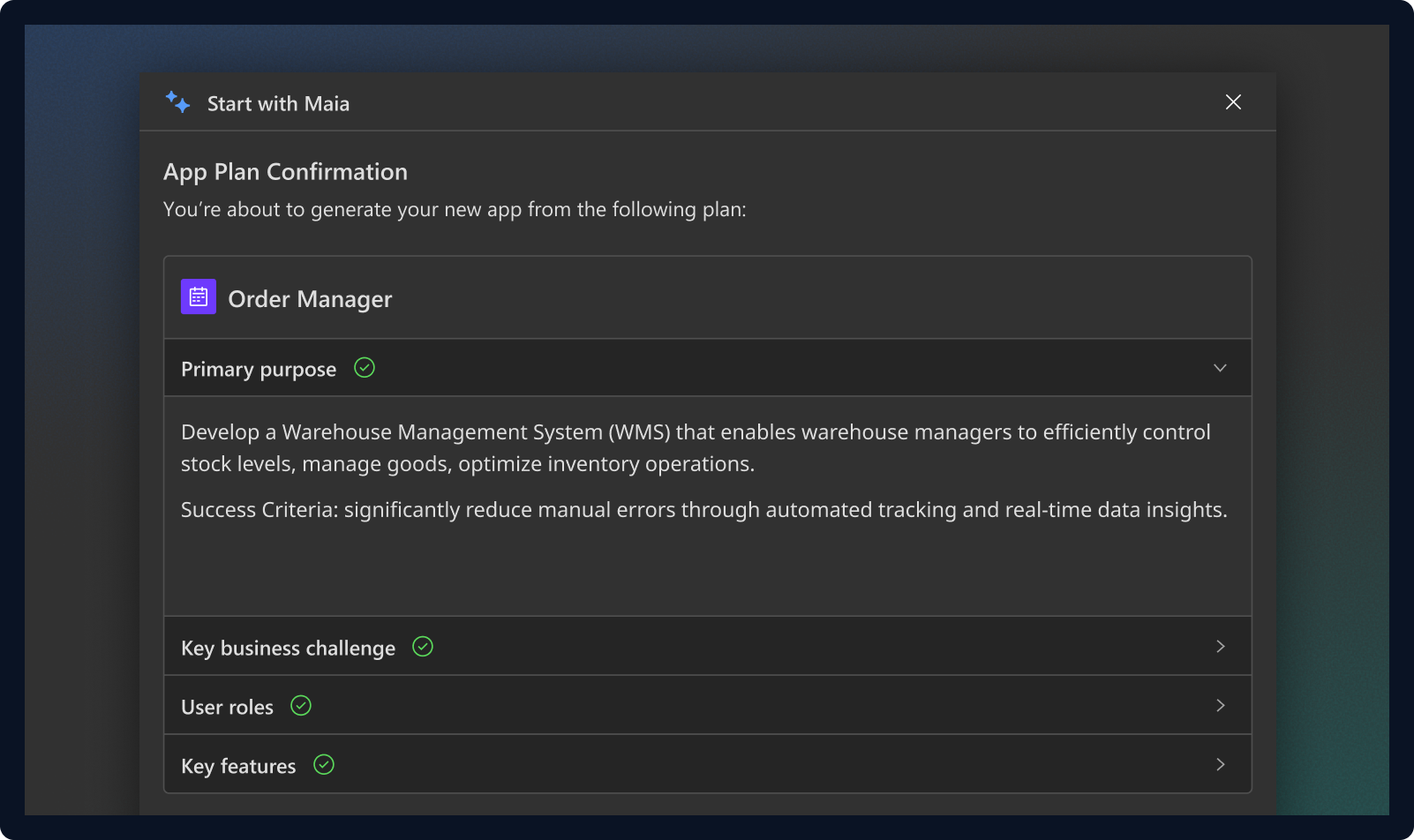The width and height of the screenshot is (1414, 840).
Task: Click the Success Criteria text line
Action: [703, 510]
